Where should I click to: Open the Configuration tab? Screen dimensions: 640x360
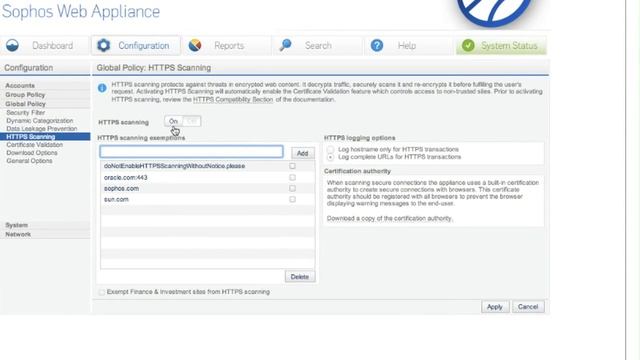(x=136, y=45)
